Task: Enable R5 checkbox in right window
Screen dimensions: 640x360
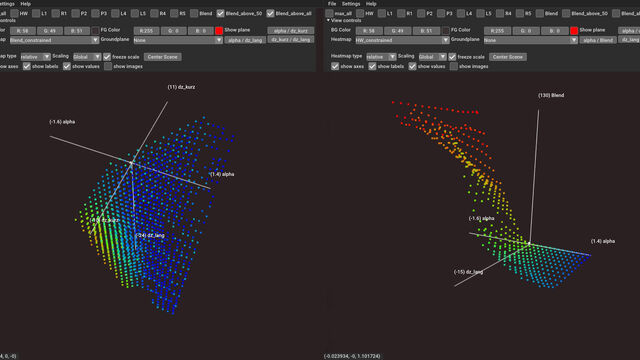Action: 520,13
